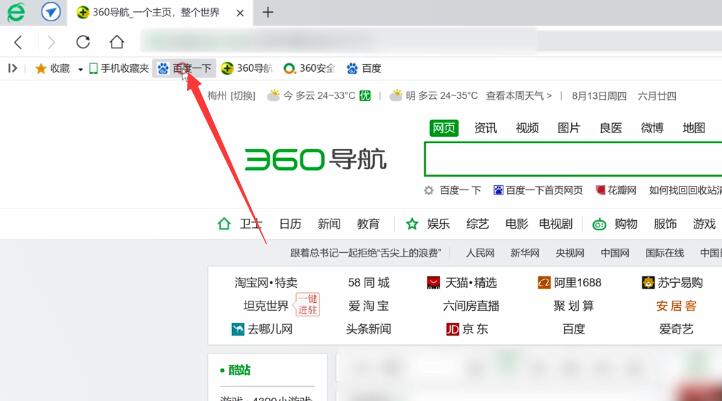Click lunar date 六月廿四
722x401 pixels.
coord(657,96)
